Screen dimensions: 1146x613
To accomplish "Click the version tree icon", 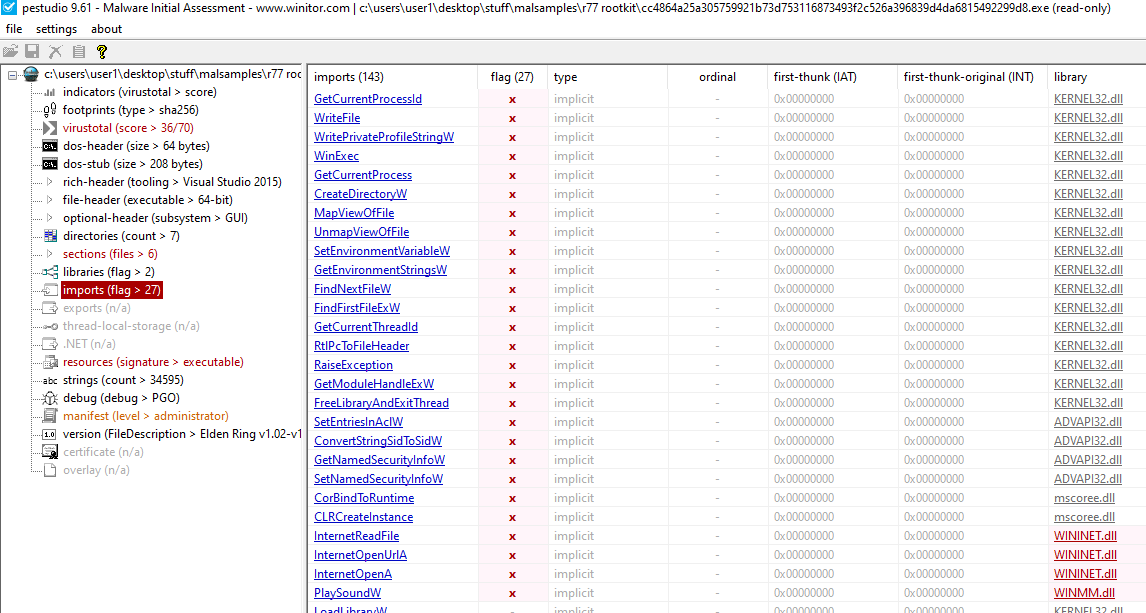I will coord(50,434).
